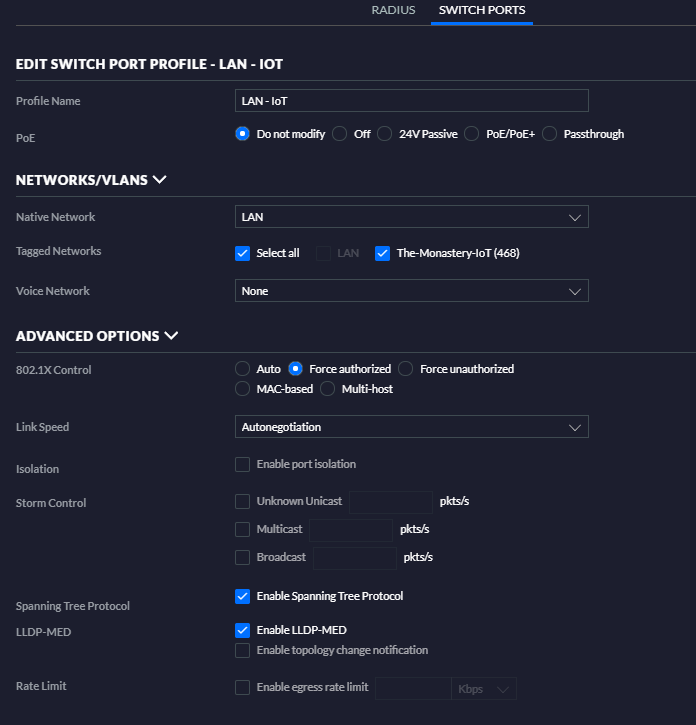Image resolution: width=696 pixels, height=725 pixels.
Task: Enable egress rate limit checkbox
Action: click(242, 687)
